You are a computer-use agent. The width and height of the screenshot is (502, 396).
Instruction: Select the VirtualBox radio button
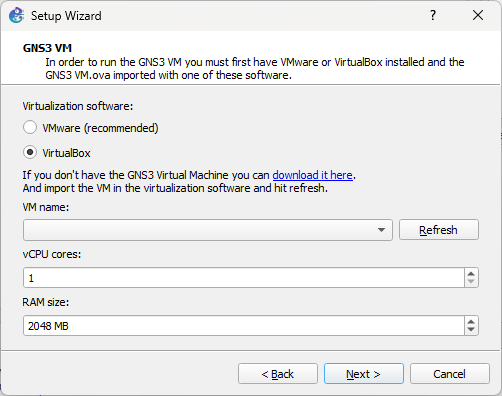pyautogui.click(x=30, y=152)
